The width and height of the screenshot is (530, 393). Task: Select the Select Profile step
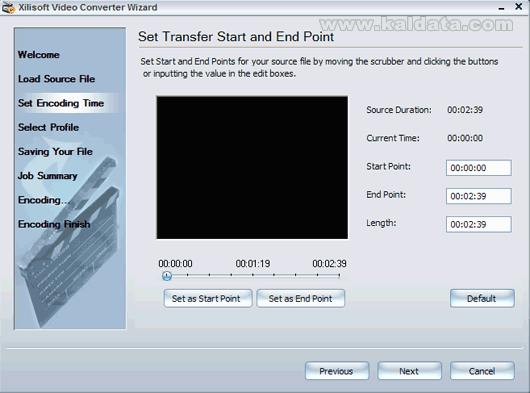click(48, 127)
